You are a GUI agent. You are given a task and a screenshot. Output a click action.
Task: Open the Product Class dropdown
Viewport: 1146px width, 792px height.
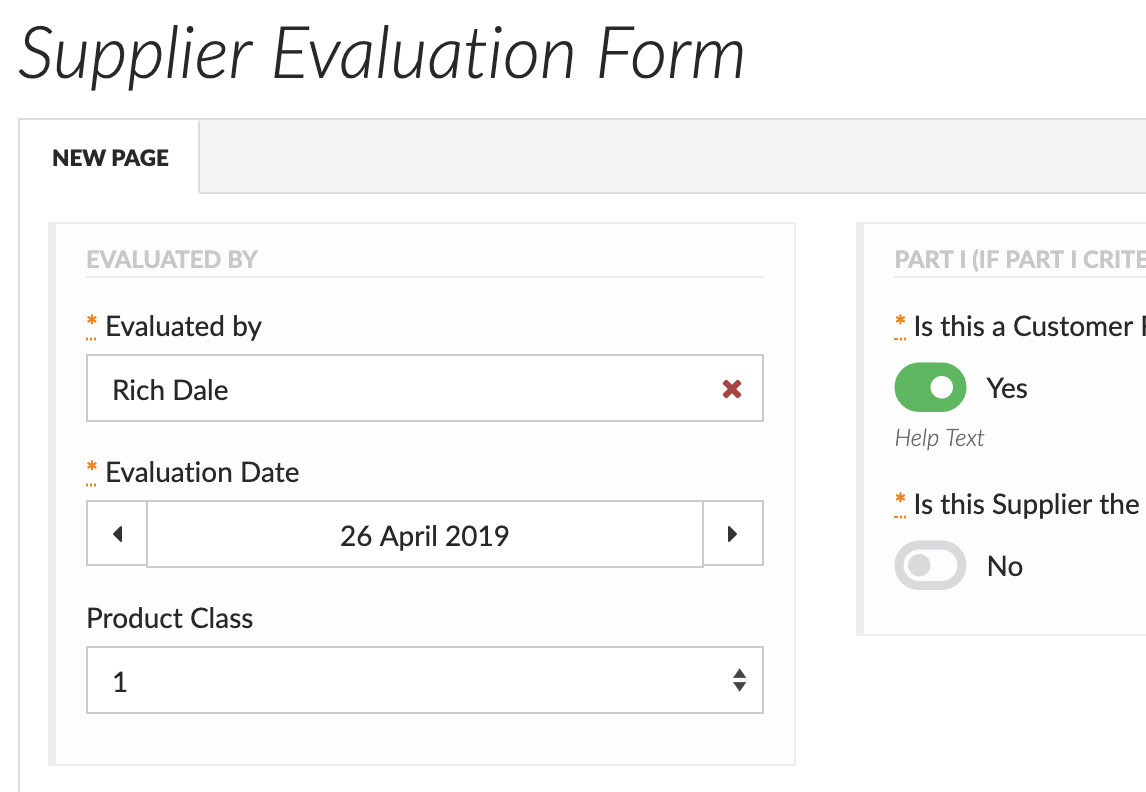[x=424, y=681]
